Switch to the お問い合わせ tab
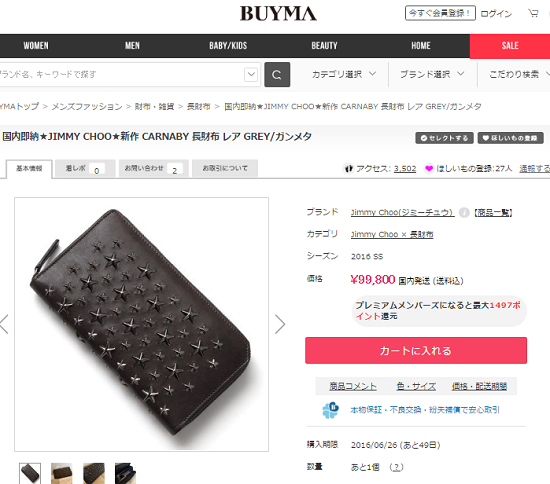550x484 pixels. click(x=154, y=169)
